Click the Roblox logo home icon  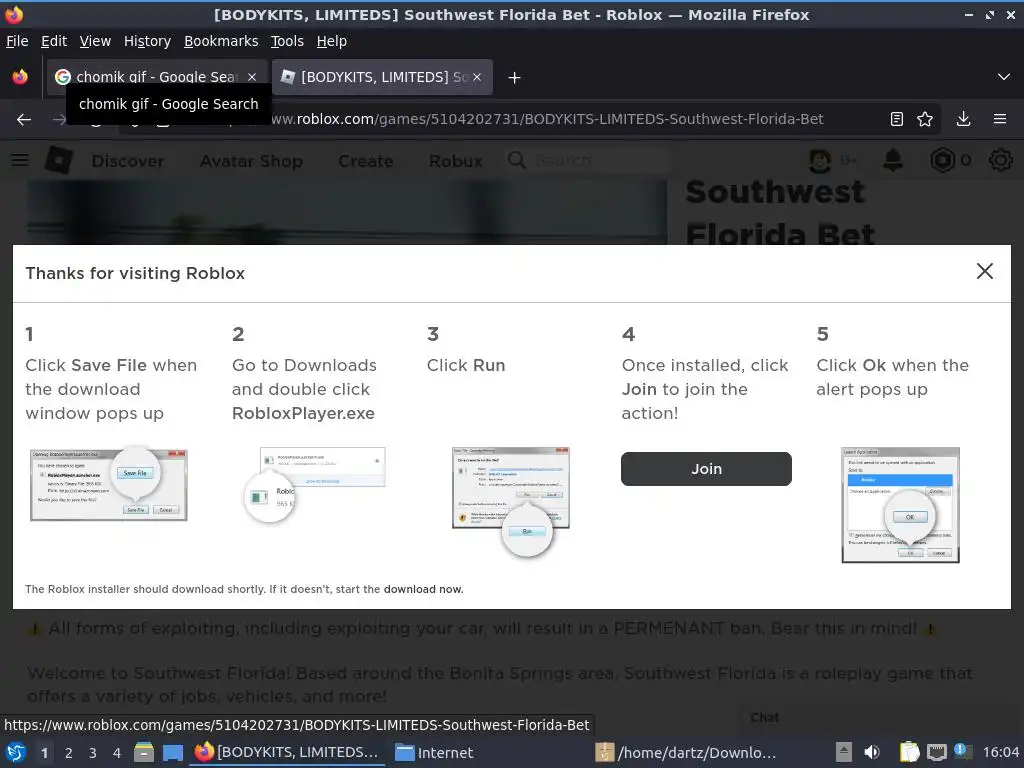pyautogui.click(x=59, y=160)
